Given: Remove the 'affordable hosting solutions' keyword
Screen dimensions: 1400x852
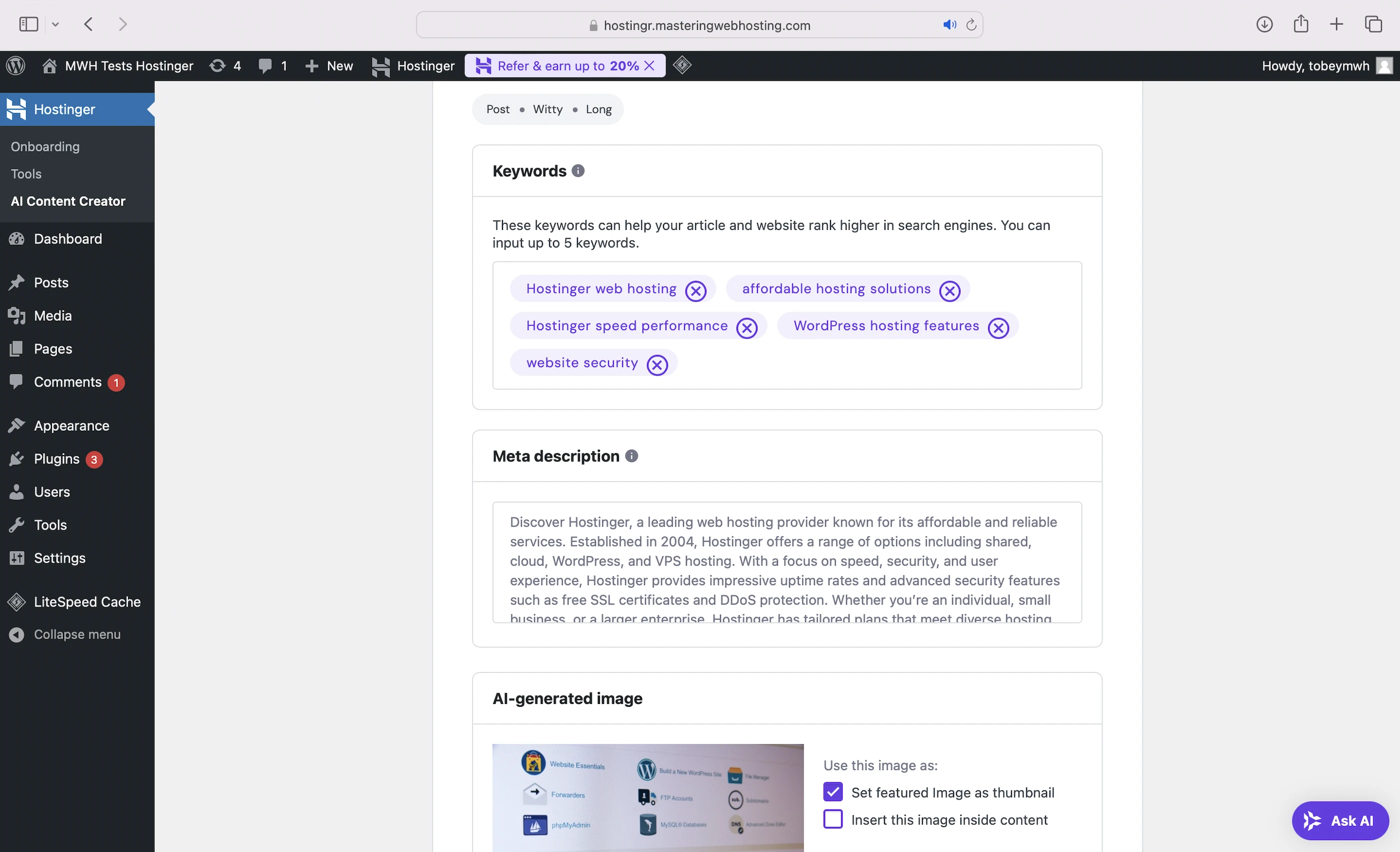Looking at the screenshot, I should pos(949,291).
